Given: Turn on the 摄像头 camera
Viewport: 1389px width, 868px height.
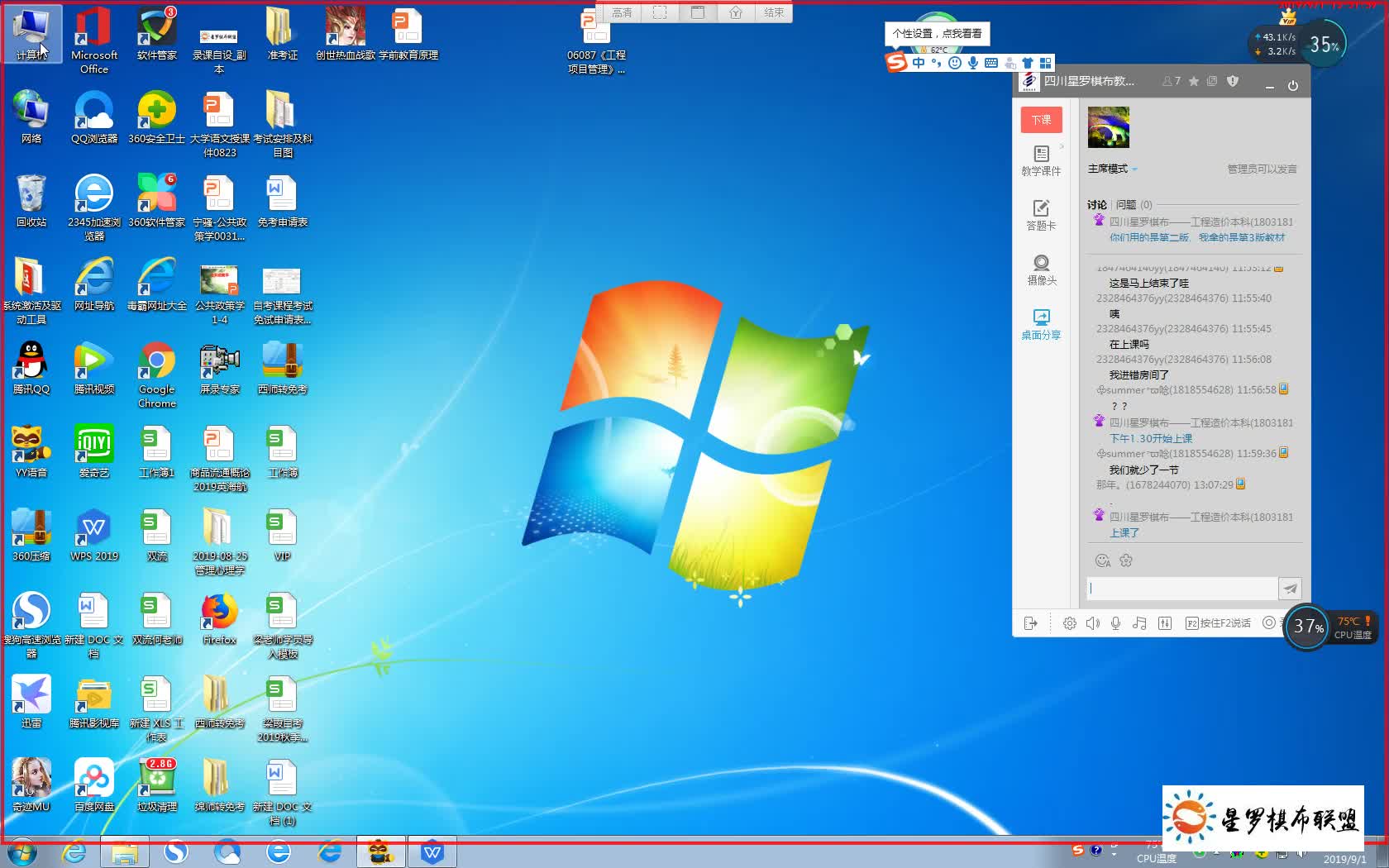Looking at the screenshot, I should [x=1040, y=269].
